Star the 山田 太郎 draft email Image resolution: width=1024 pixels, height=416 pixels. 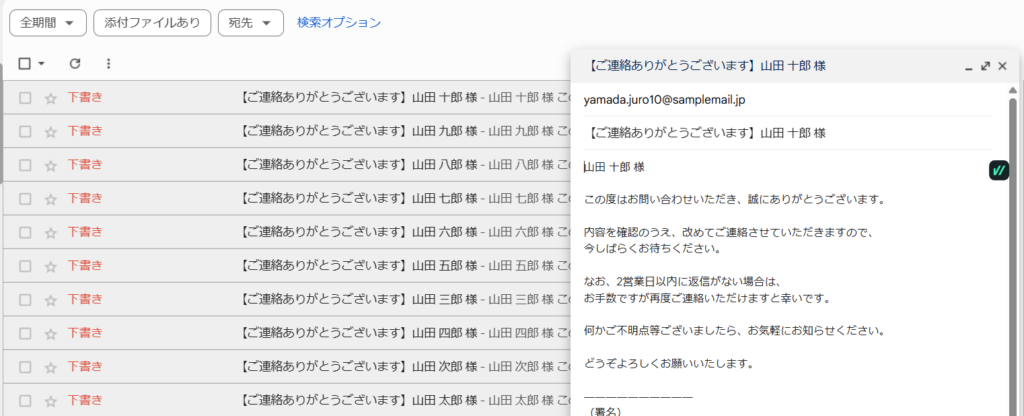point(51,402)
